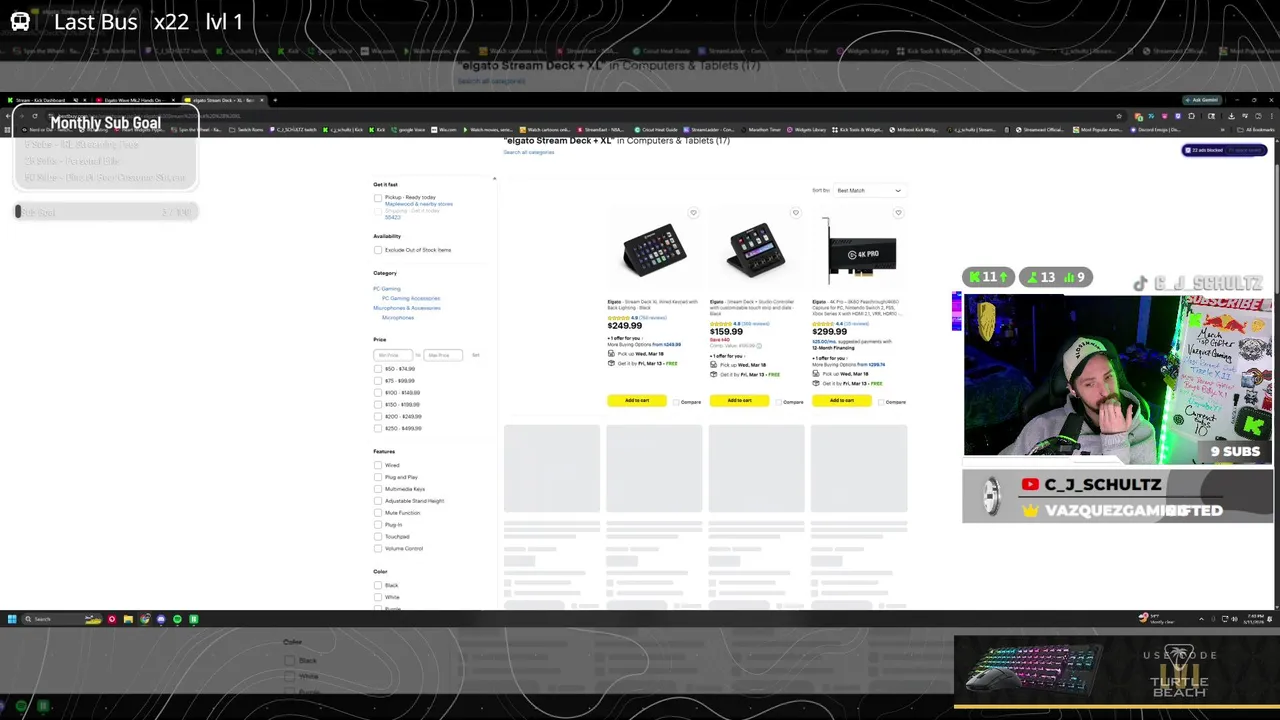
Task: Tick Compare for the $249.99 Stream Deck XL
Action: [x=676, y=402]
